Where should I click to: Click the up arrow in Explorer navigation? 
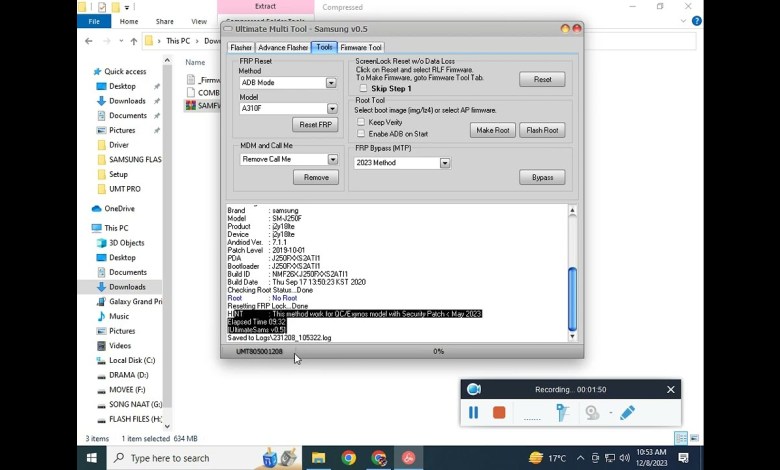(x=134, y=41)
